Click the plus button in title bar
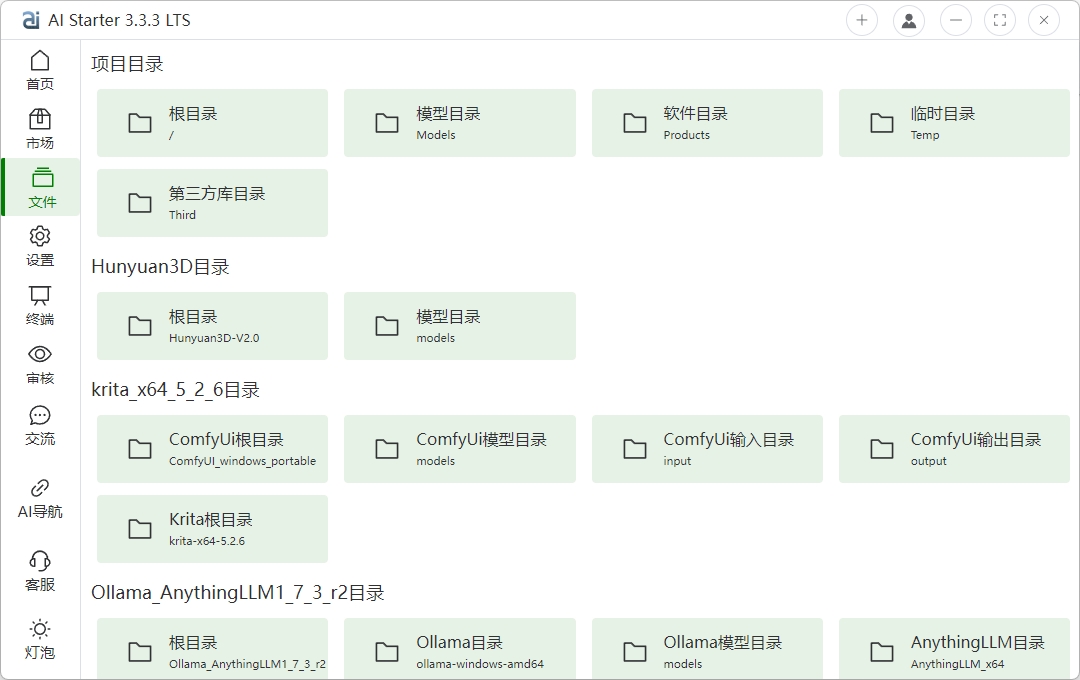Image resolution: width=1080 pixels, height=680 pixels. pos(862,20)
